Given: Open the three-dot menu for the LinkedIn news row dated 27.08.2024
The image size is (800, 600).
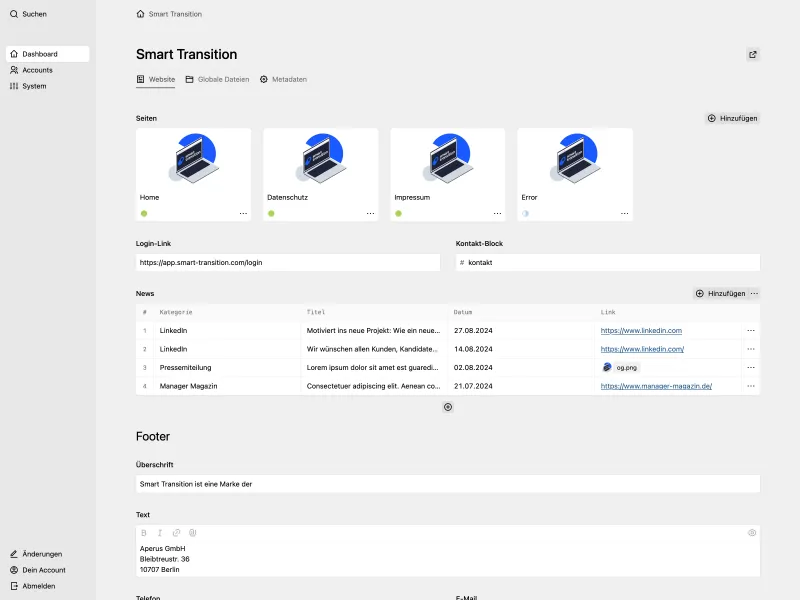Looking at the screenshot, I should tap(751, 330).
